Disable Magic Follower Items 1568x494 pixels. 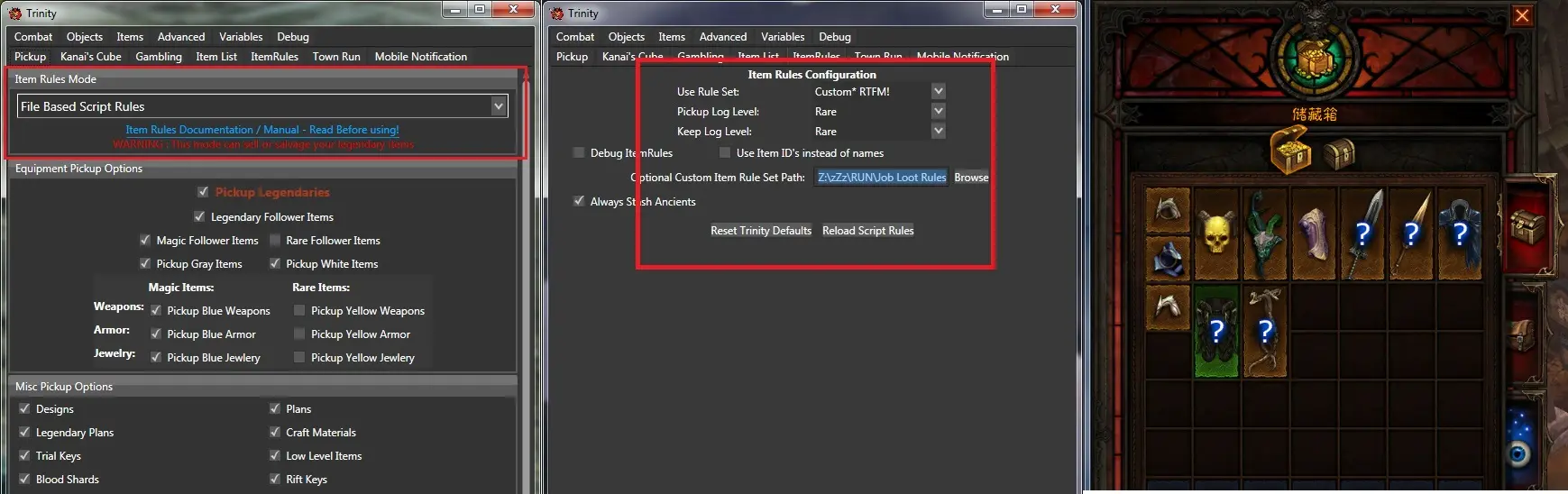(x=145, y=240)
